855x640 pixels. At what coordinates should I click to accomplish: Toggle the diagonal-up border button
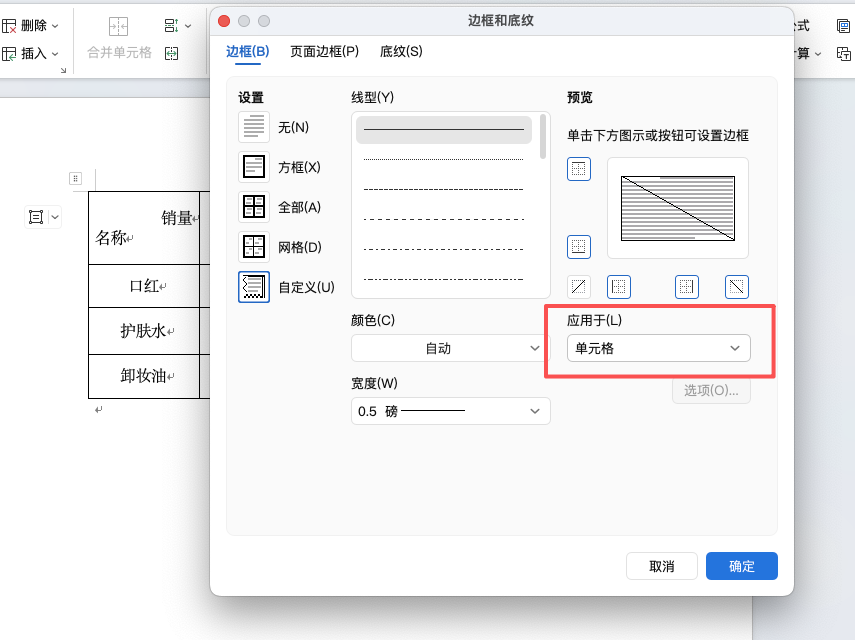tap(579, 286)
